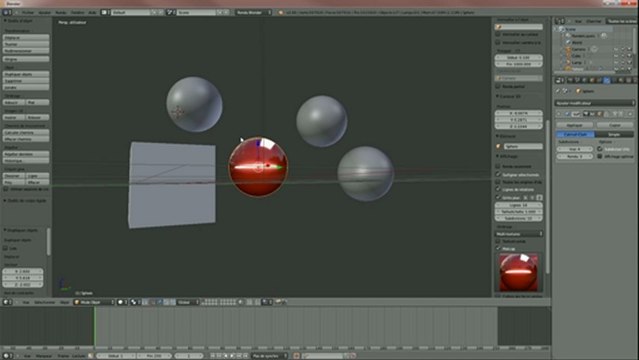Open the Render properties tab icon

pos(571,80)
